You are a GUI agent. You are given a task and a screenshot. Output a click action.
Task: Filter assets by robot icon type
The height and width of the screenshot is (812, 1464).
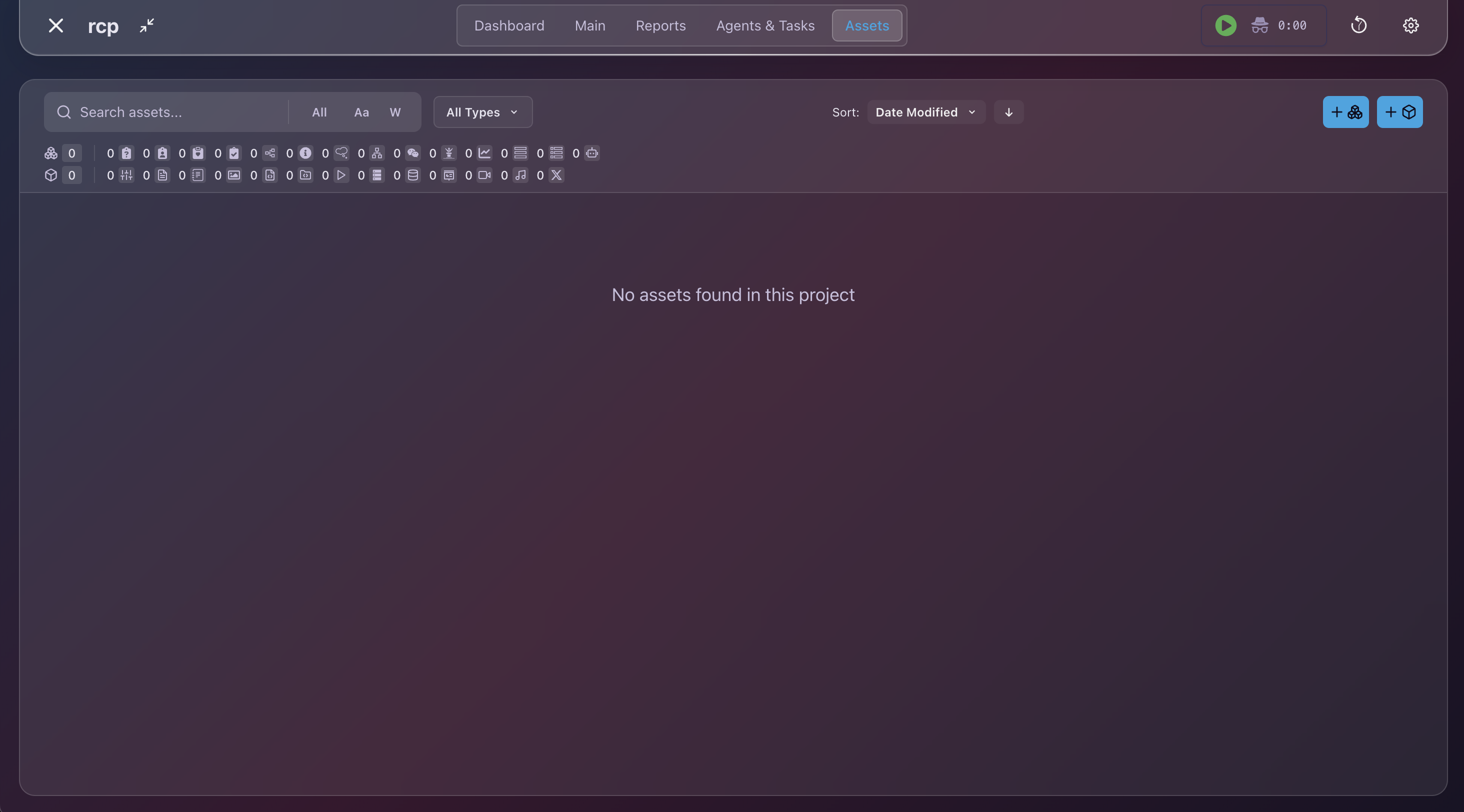[591, 153]
